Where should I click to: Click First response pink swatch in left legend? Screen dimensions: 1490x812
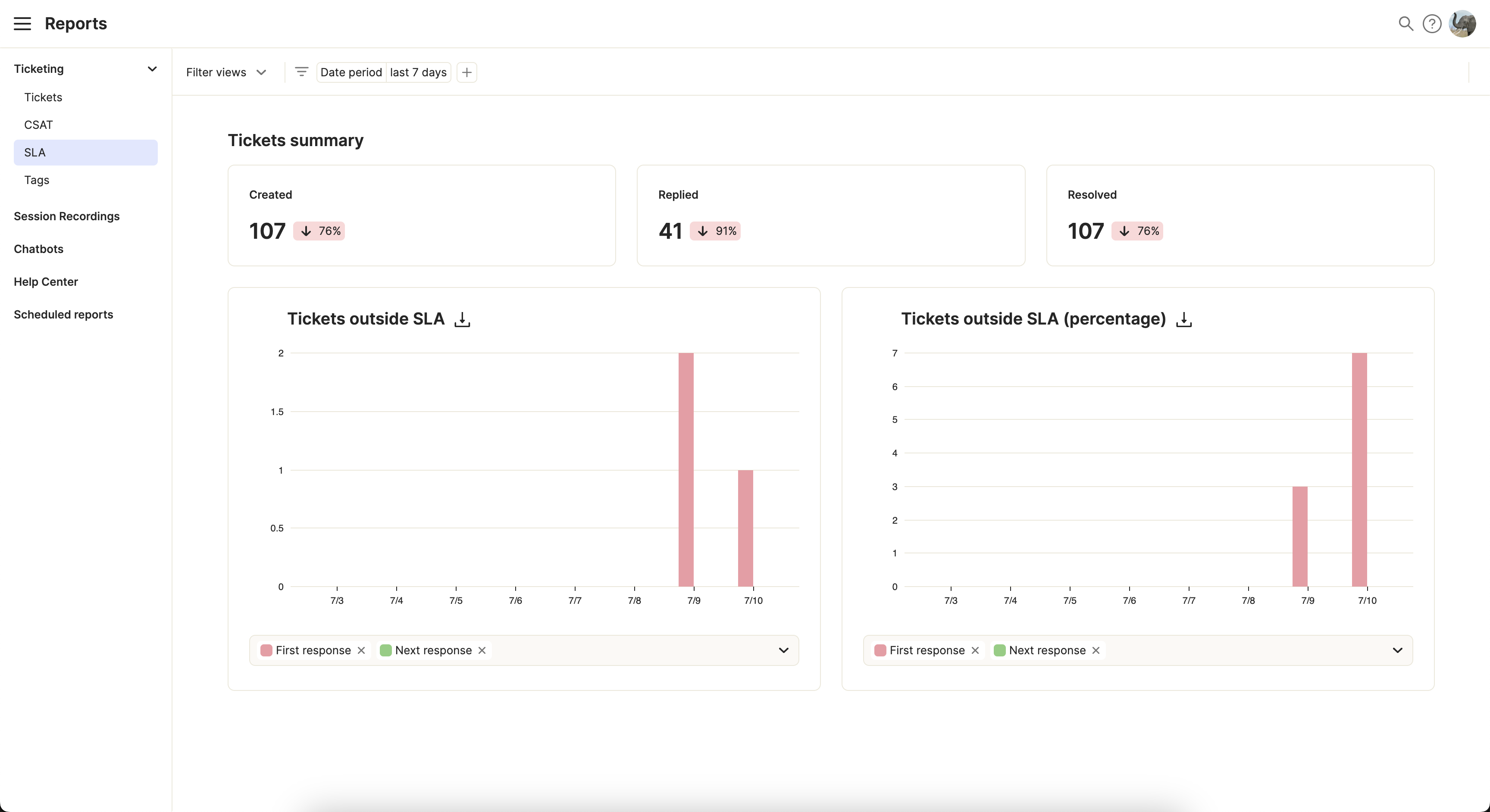[266, 650]
